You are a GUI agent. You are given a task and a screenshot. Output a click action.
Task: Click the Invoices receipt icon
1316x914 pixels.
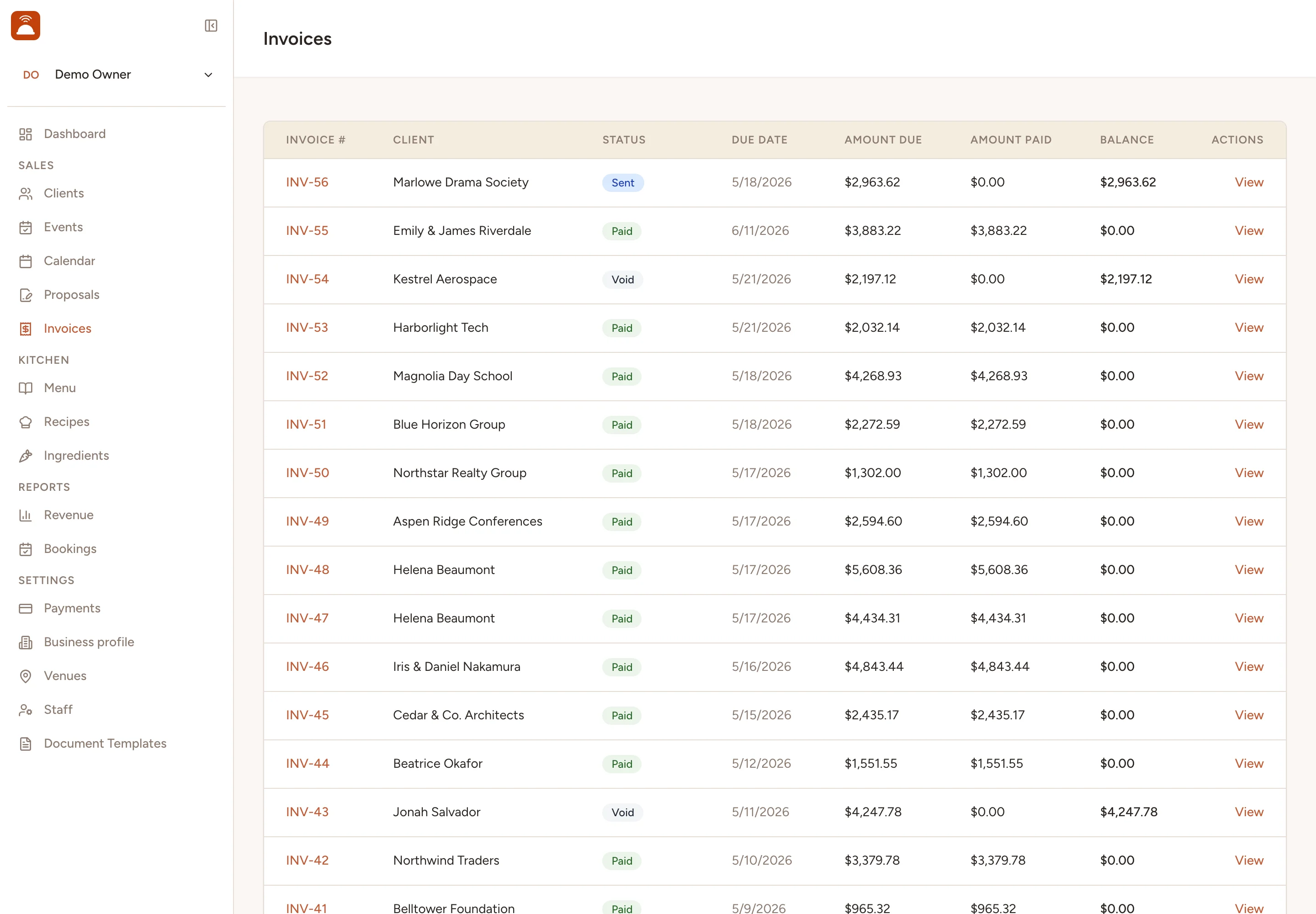pos(26,329)
